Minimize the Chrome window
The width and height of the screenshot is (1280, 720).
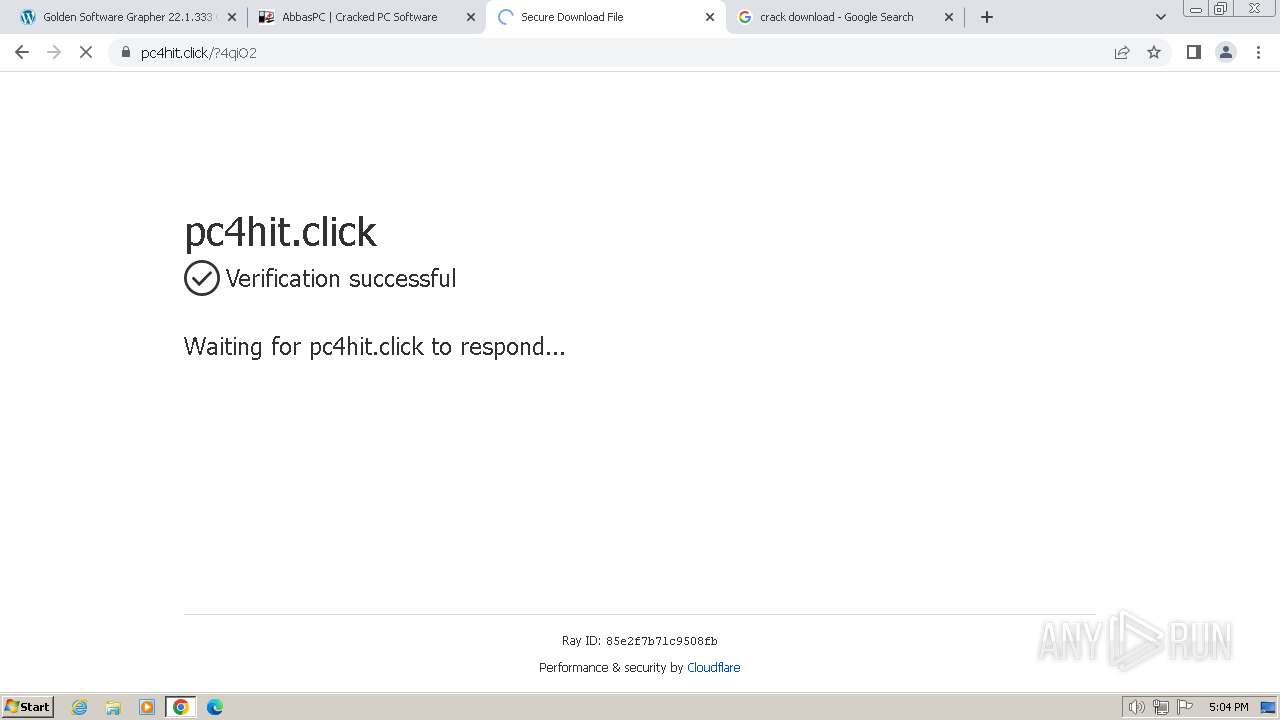1195,9
